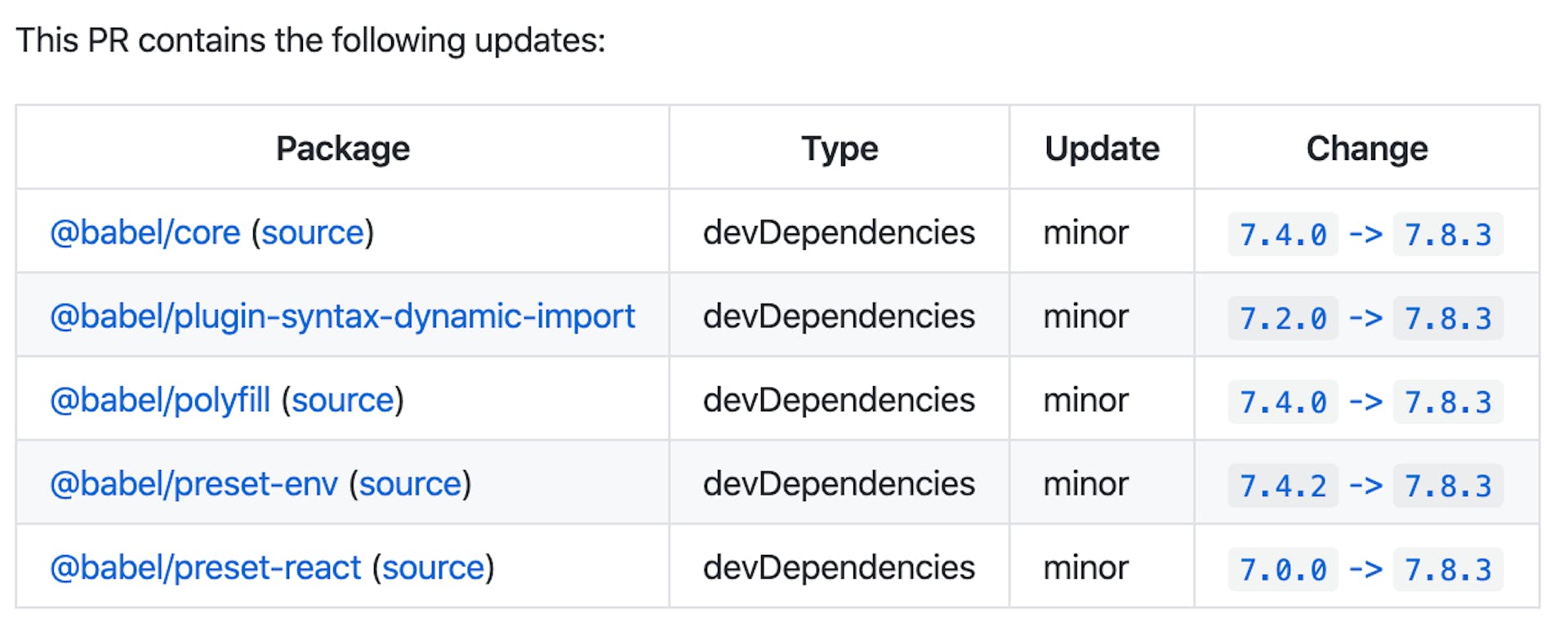Open the @babel/preset-react package link

coord(205,568)
